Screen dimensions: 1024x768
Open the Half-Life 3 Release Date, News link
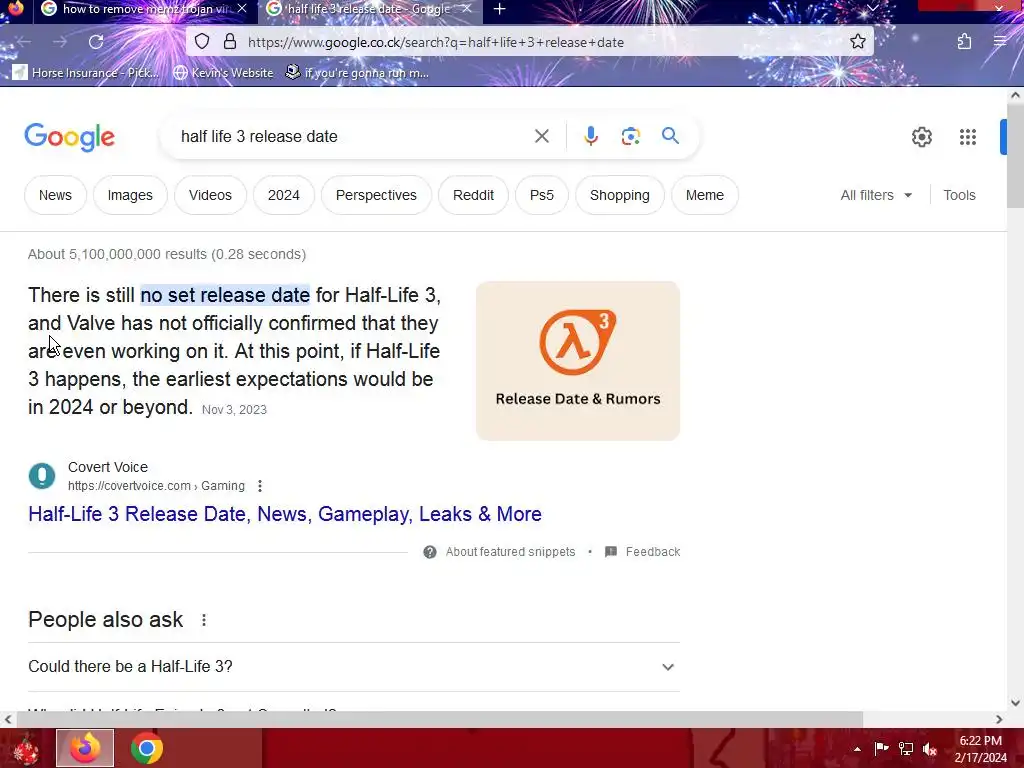pos(285,514)
